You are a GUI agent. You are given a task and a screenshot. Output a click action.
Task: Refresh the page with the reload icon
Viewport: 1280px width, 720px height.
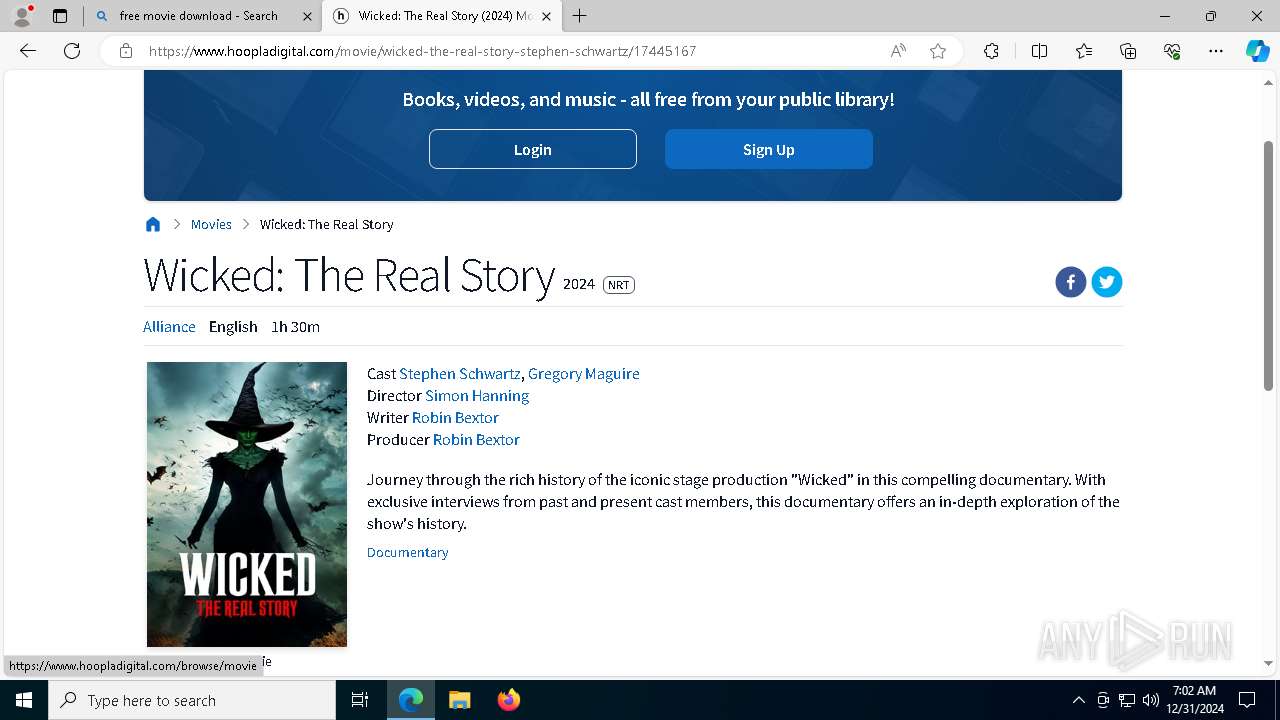72,51
